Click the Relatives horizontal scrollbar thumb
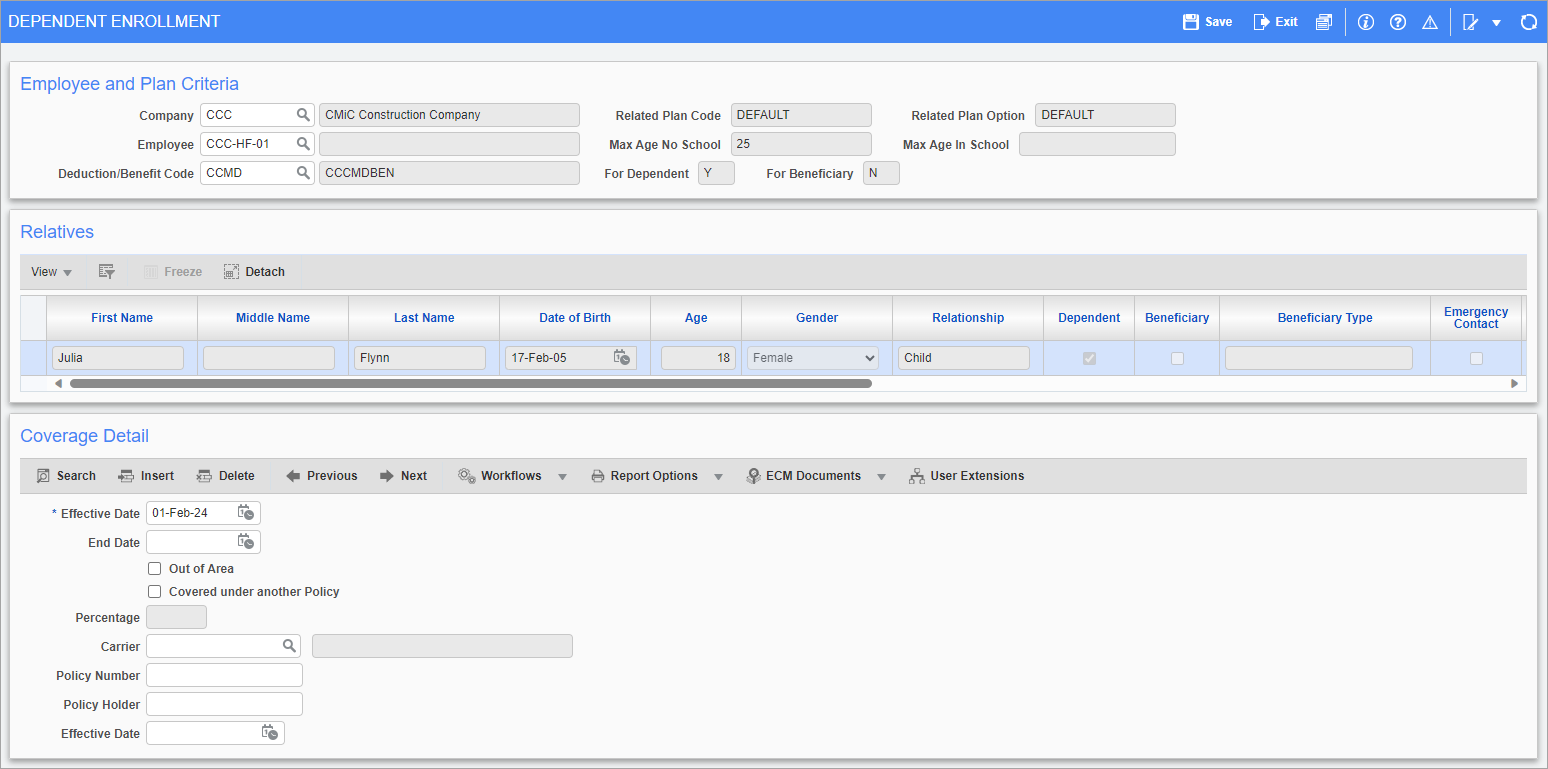 (471, 383)
